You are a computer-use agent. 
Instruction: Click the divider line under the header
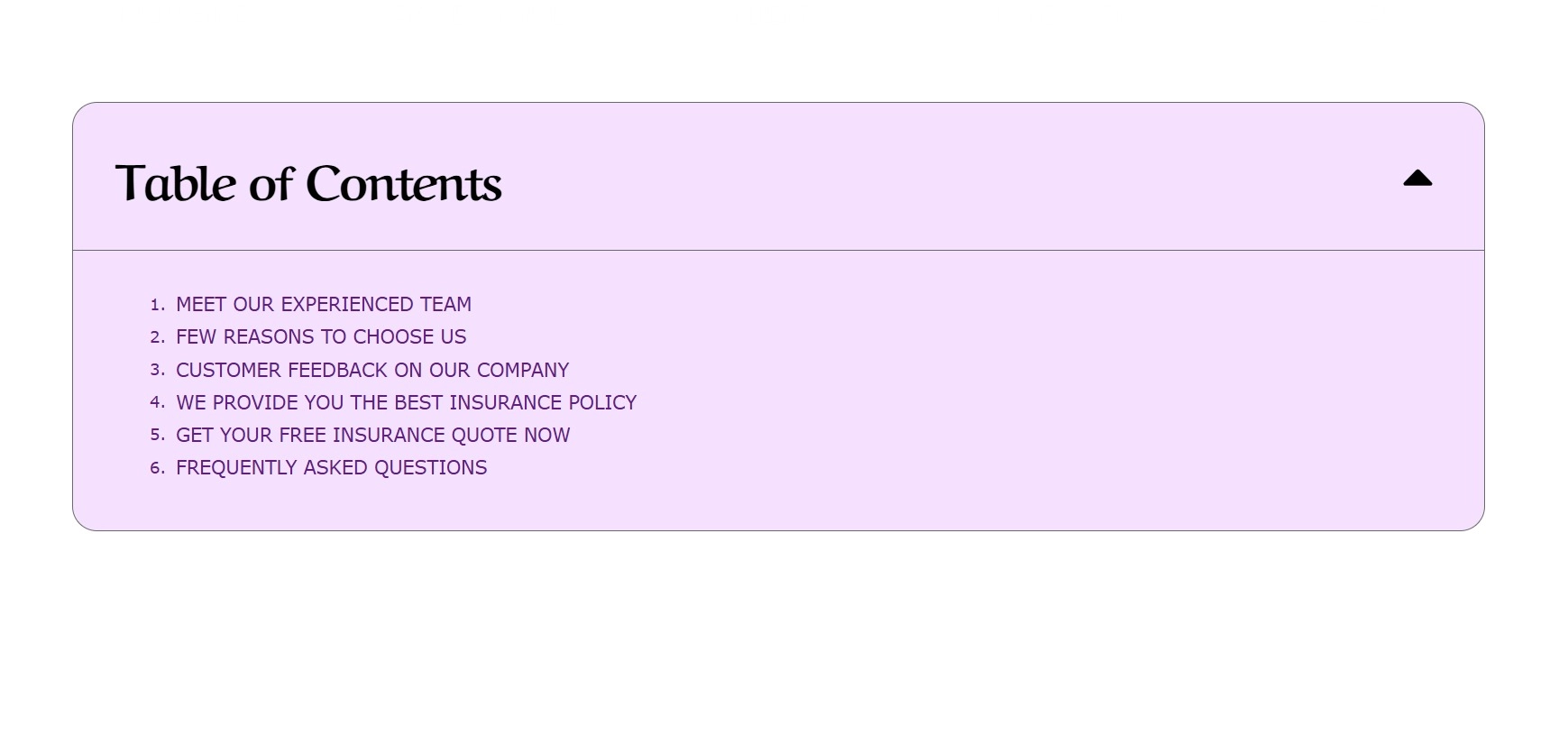778,250
